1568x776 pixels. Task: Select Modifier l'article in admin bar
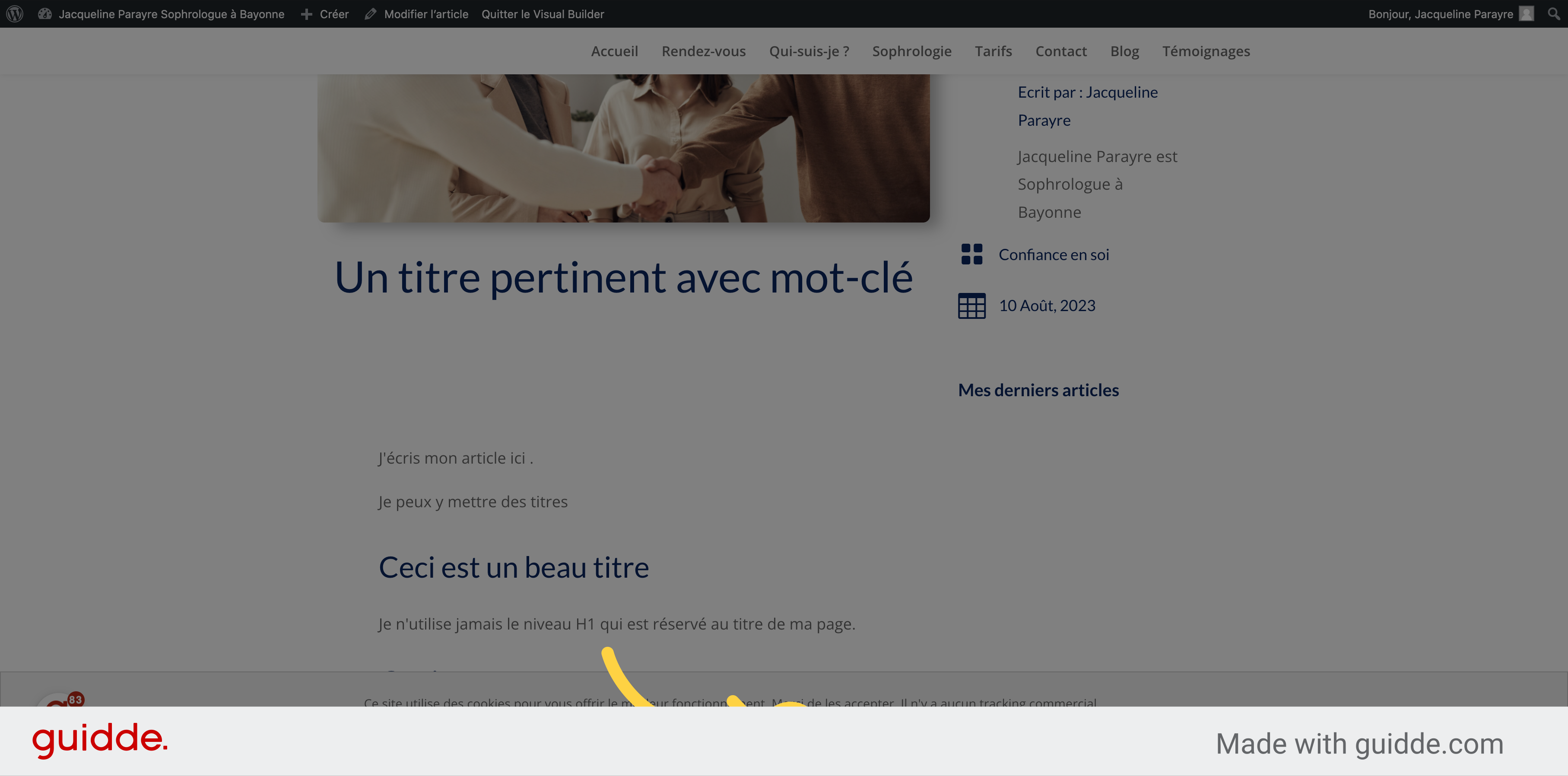426,13
